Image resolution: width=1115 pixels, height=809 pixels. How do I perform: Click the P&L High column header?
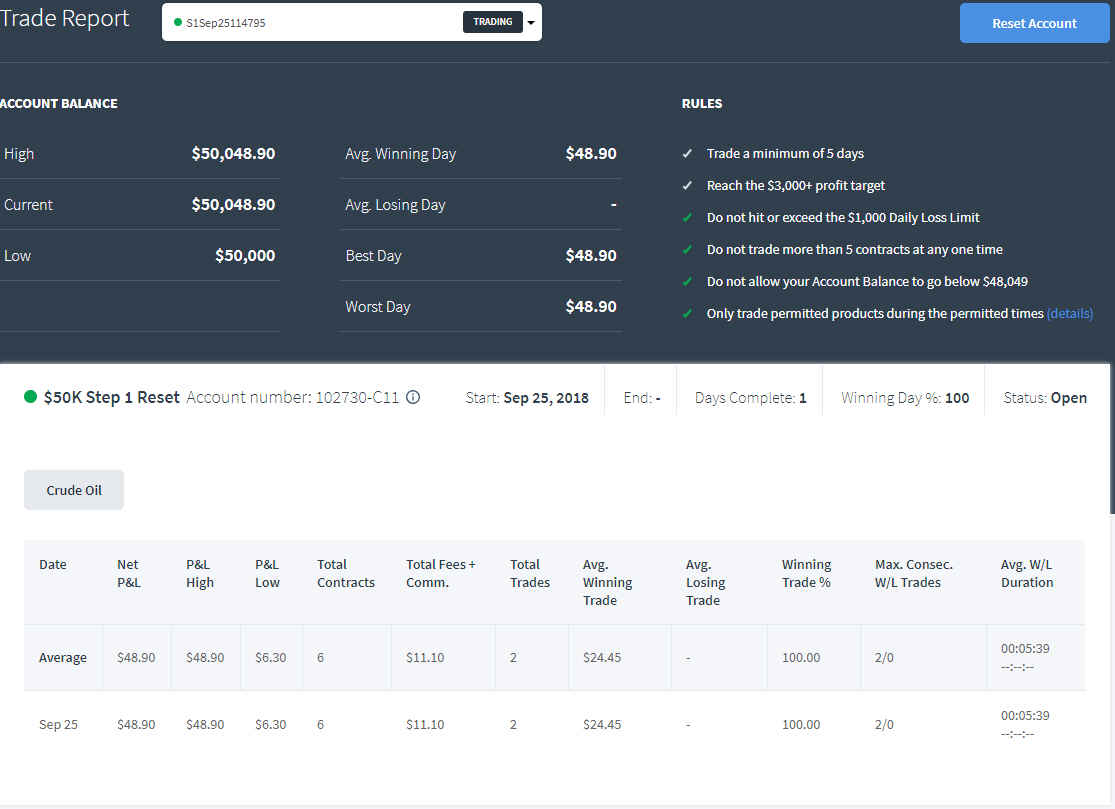[x=200, y=573]
